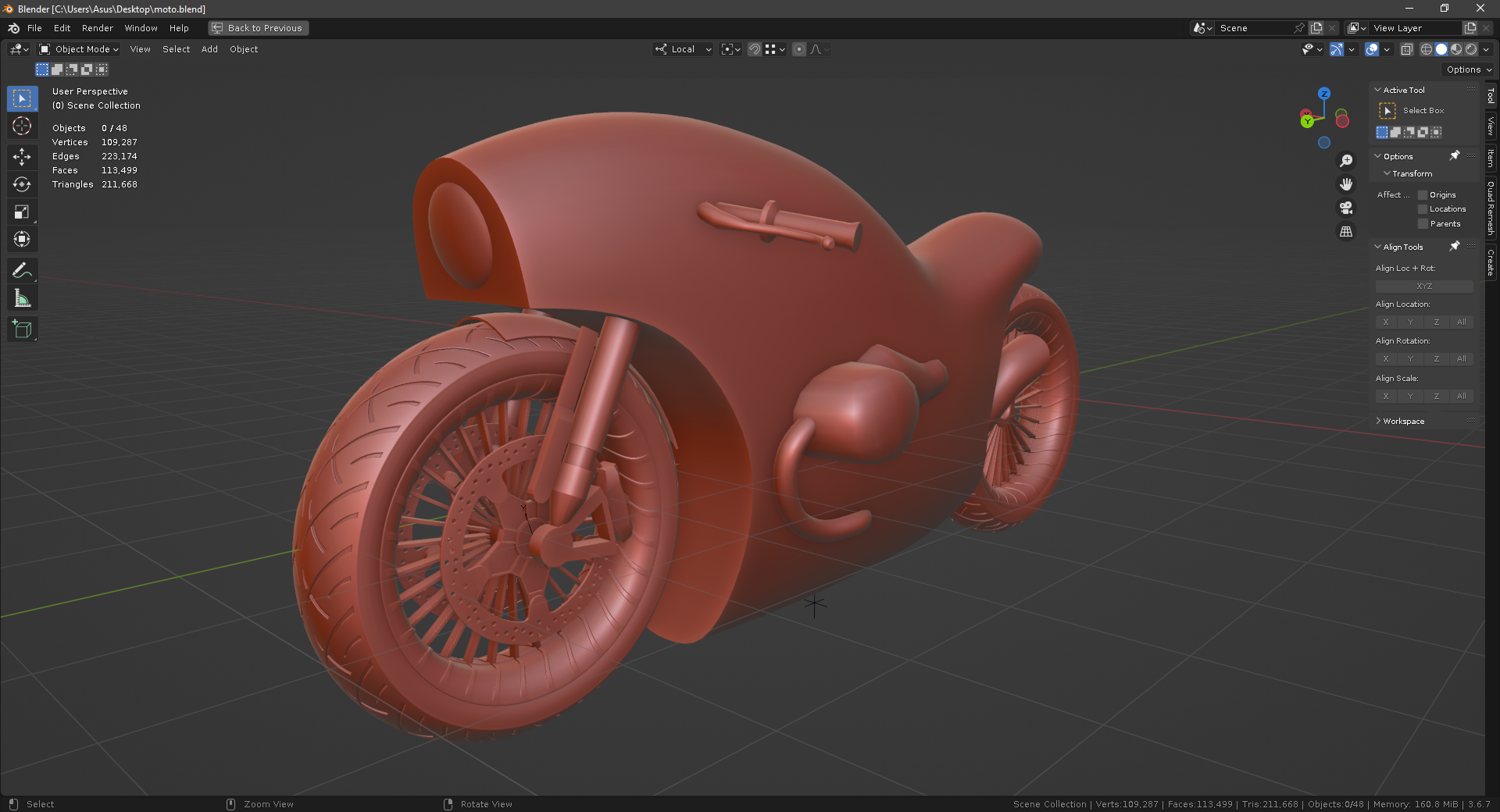Open the Local transform orientation dropdown
This screenshot has height=812, width=1500.
(x=684, y=49)
